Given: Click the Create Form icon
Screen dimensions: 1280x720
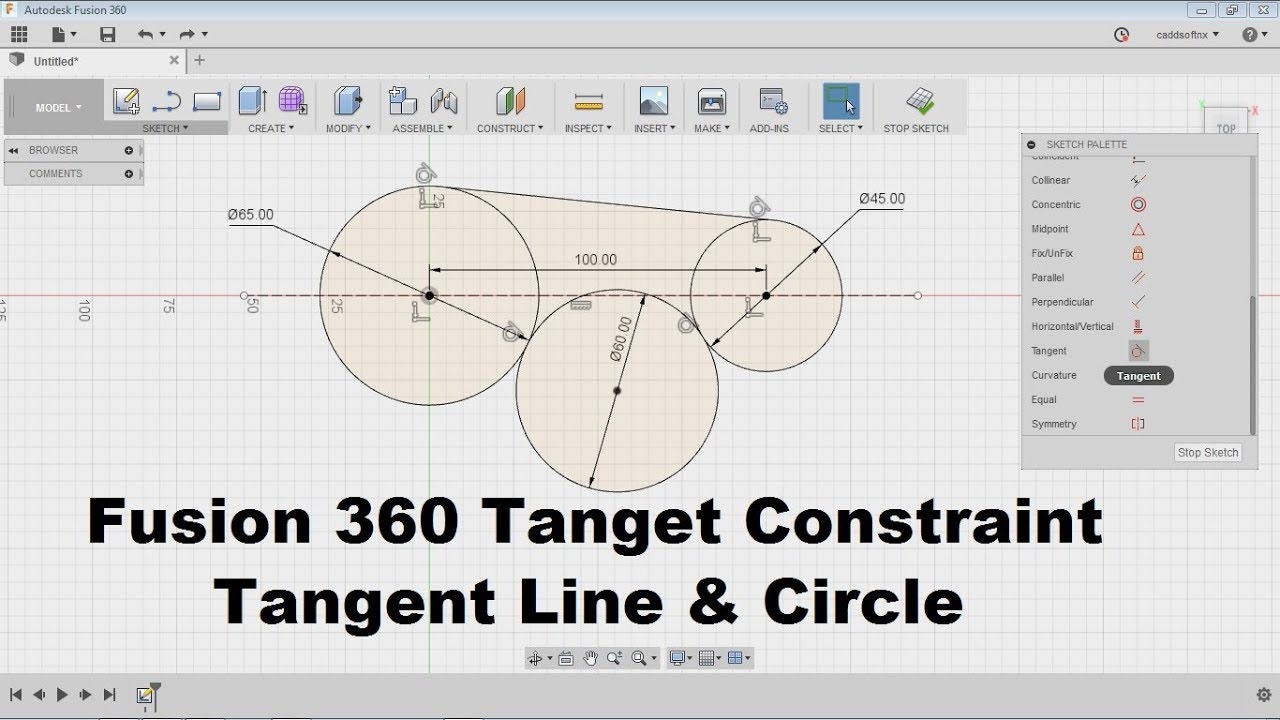Looking at the screenshot, I should 292,101.
